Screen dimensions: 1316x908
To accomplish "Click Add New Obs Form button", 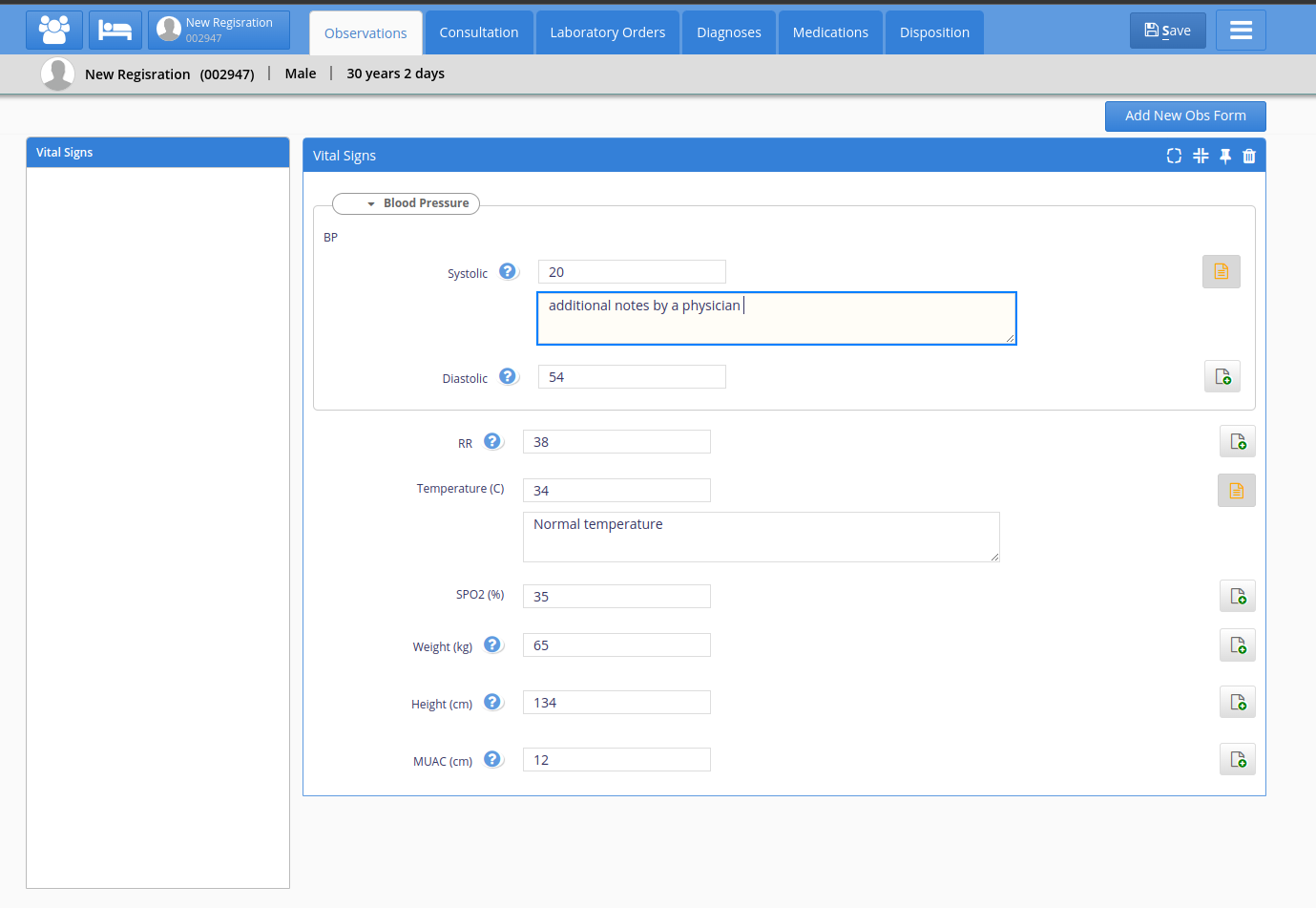I will 1185,116.
